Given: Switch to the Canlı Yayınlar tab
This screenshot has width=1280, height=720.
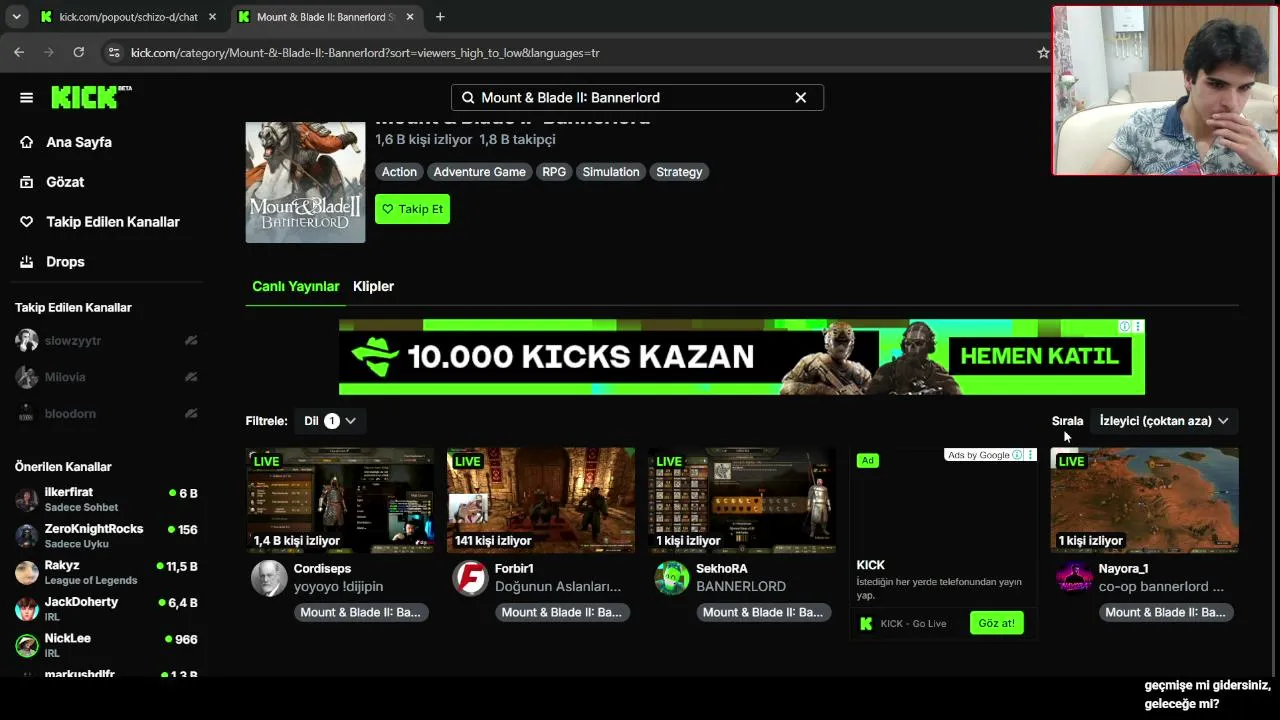Looking at the screenshot, I should (296, 286).
